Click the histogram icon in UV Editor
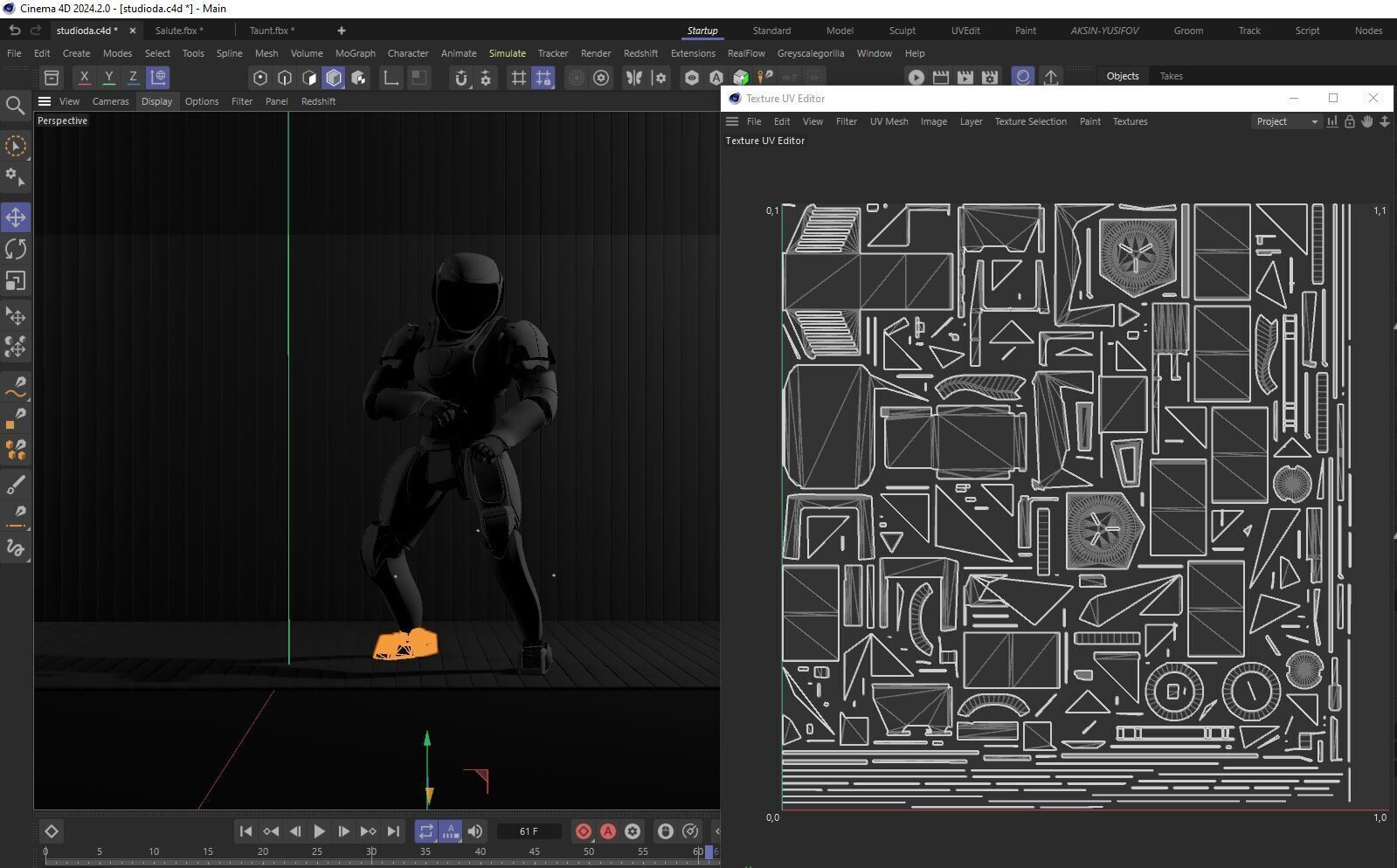This screenshot has width=1397, height=868. (x=1331, y=121)
